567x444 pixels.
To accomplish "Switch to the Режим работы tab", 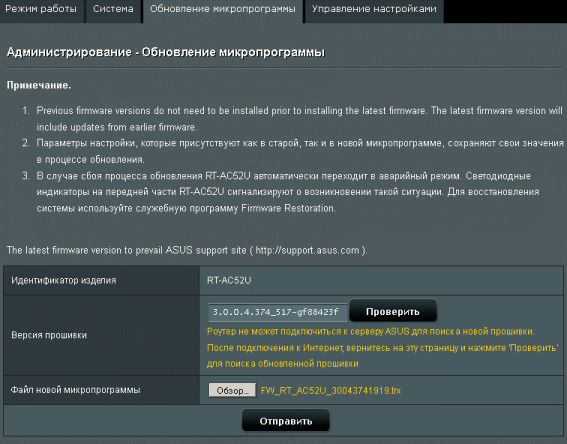I will tap(41, 10).
